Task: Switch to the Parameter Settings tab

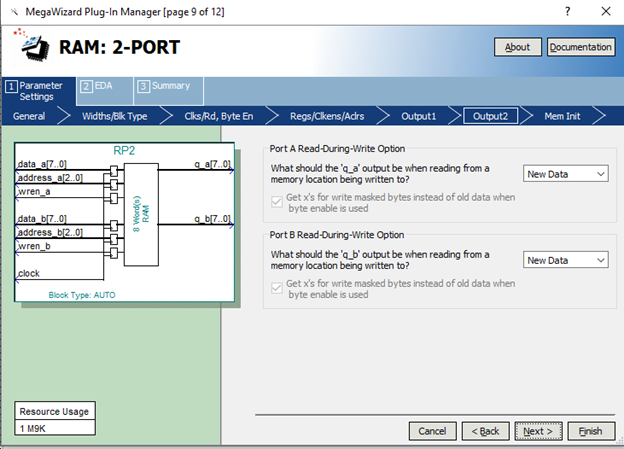Action: coord(40,91)
